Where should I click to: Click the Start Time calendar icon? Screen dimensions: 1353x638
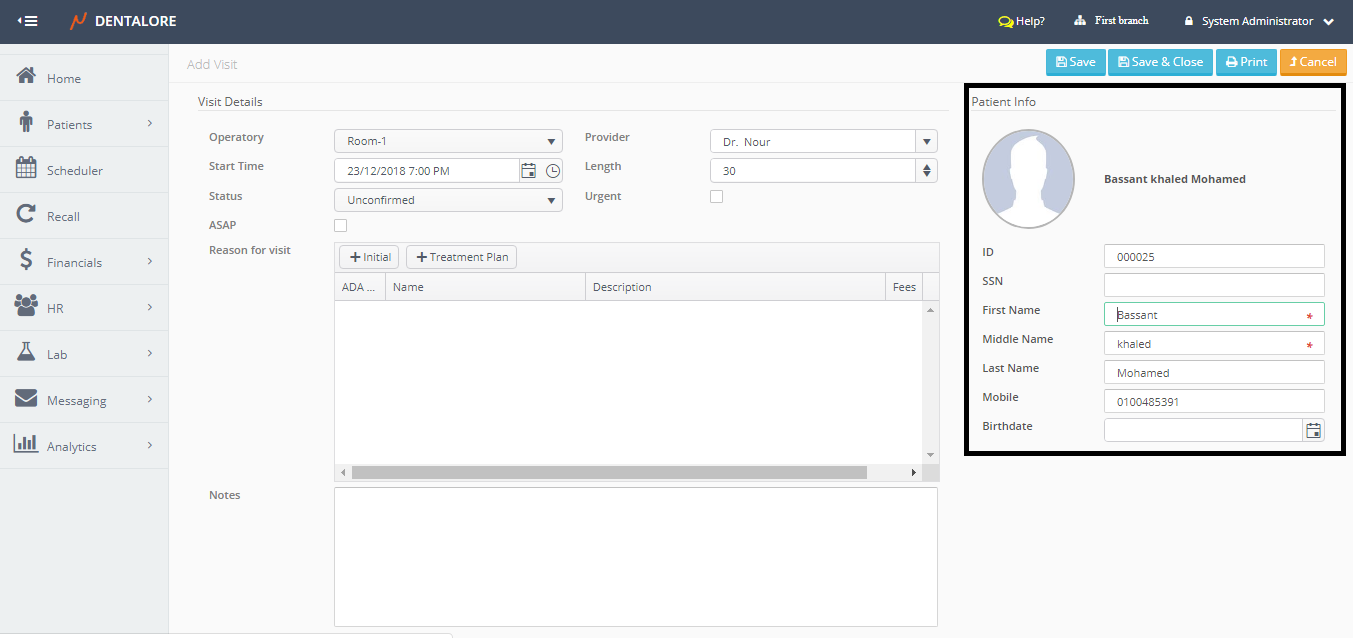pos(528,171)
